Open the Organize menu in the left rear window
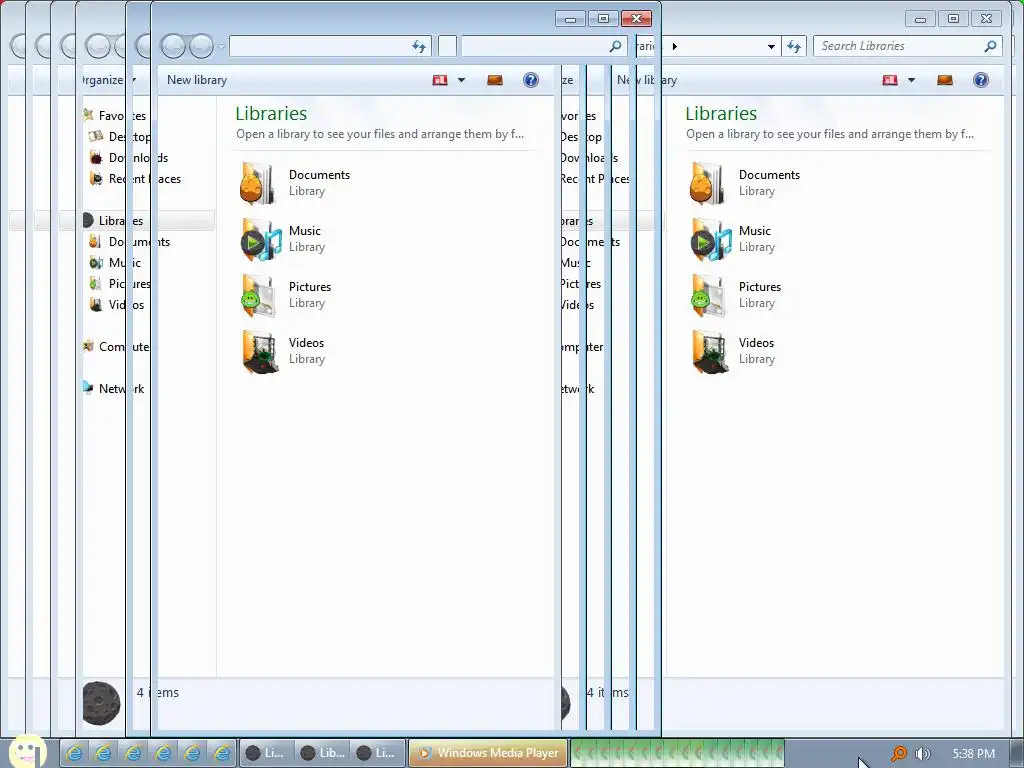 (108, 80)
